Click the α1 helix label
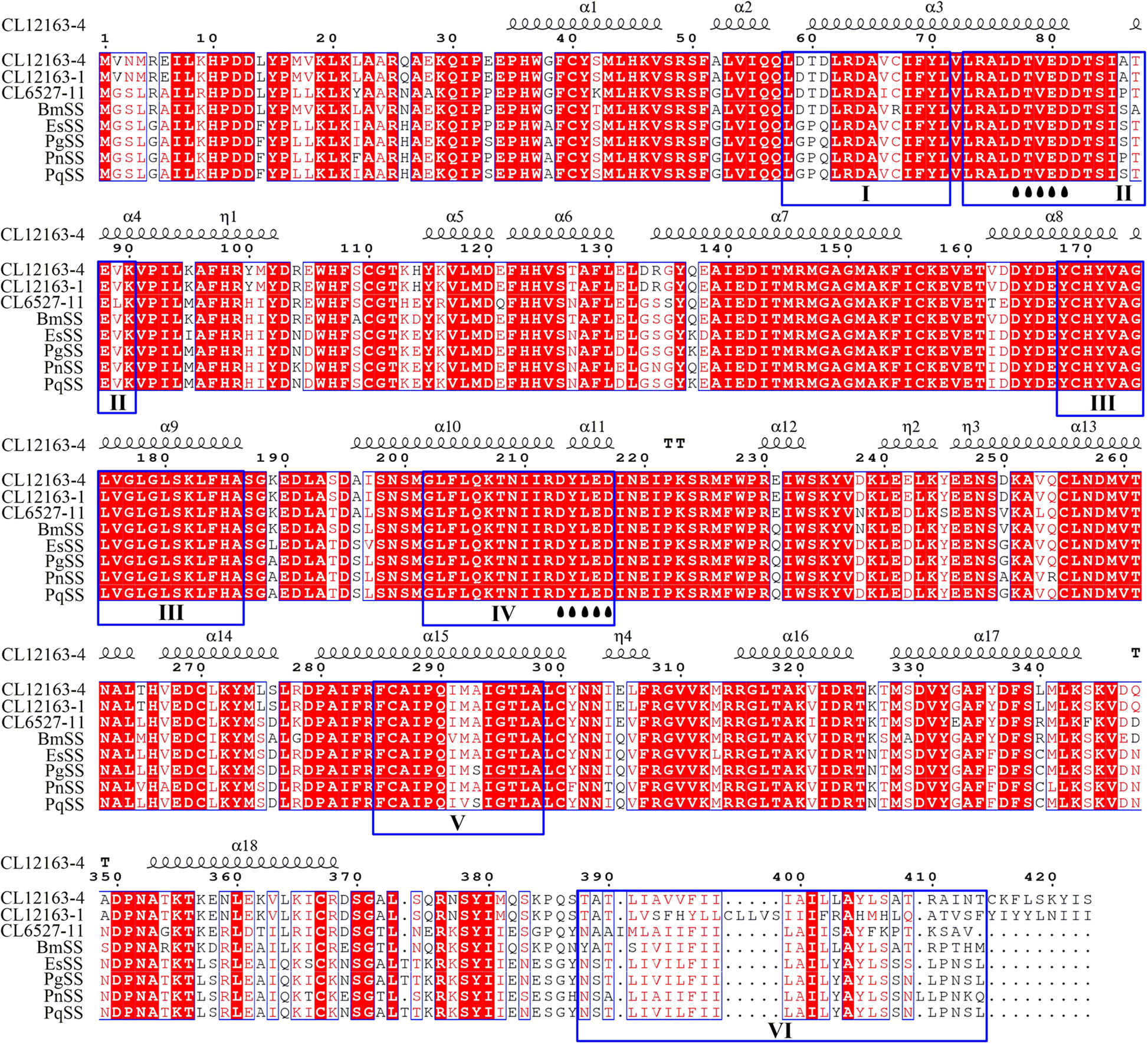This screenshot has width=1148, height=1044. [588, 8]
